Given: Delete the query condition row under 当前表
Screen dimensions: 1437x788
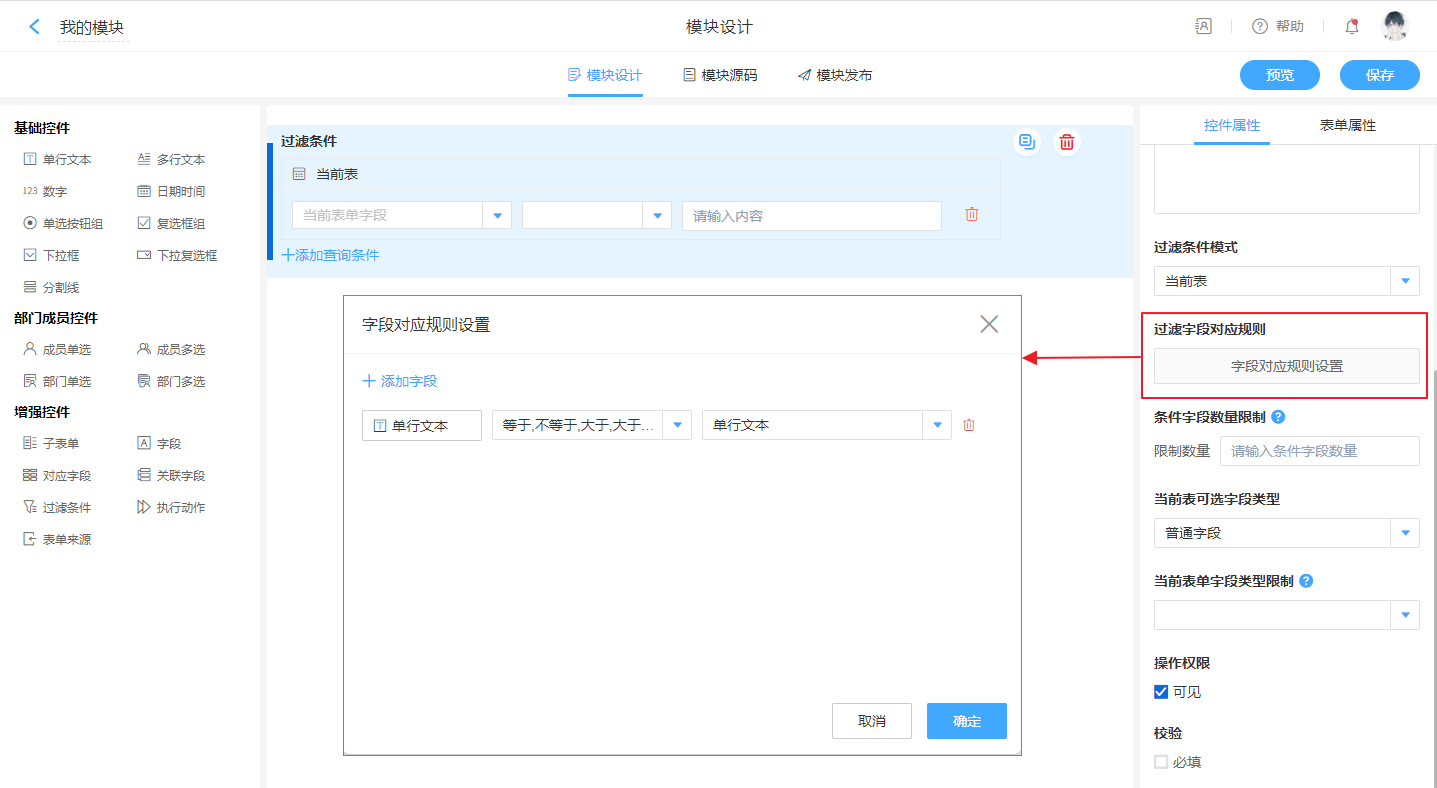Looking at the screenshot, I should (x=971, y=215).
